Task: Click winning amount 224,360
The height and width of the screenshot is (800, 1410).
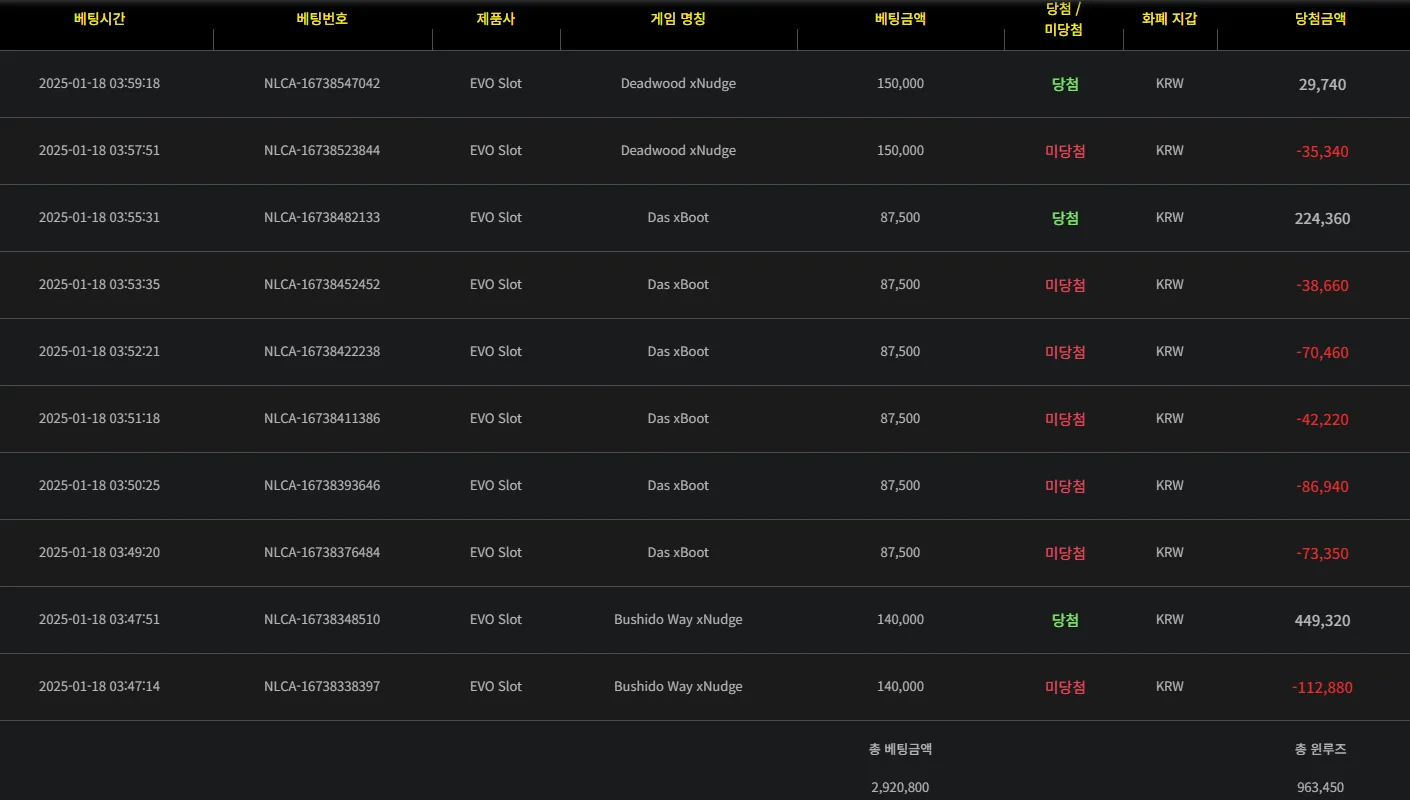Action: [x=1322, y=219]
